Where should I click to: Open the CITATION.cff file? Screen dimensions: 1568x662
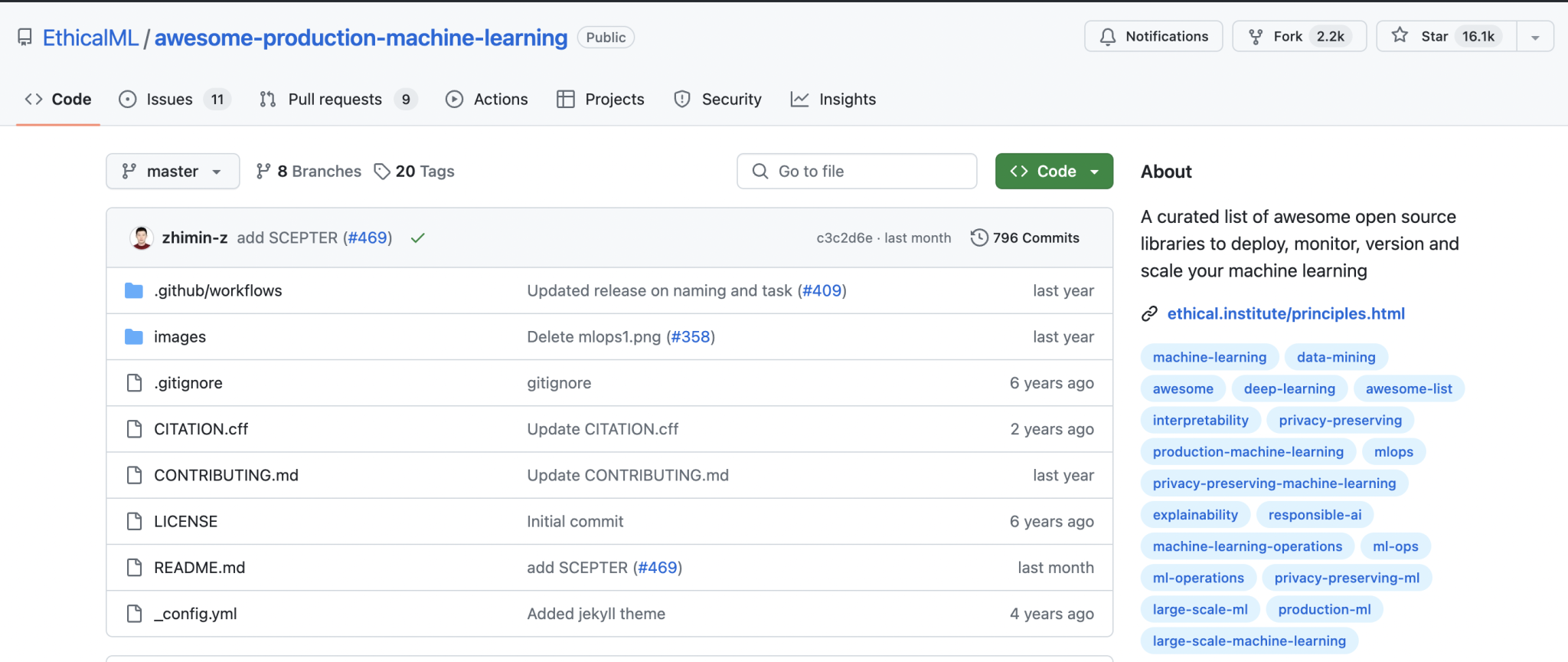(x=201, y=429)
